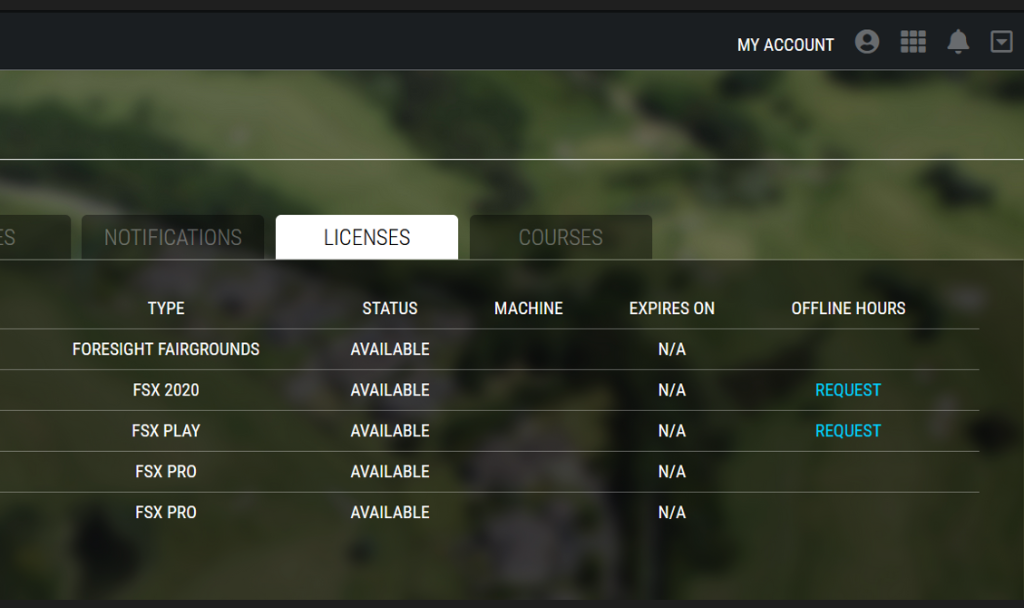
Task: Click the STATUS column header
Action: (390, 308)
